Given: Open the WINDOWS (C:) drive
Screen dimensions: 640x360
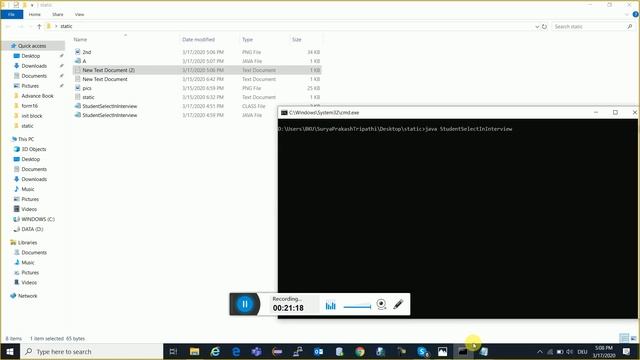Looking at the screenshot, I should 38,219.
